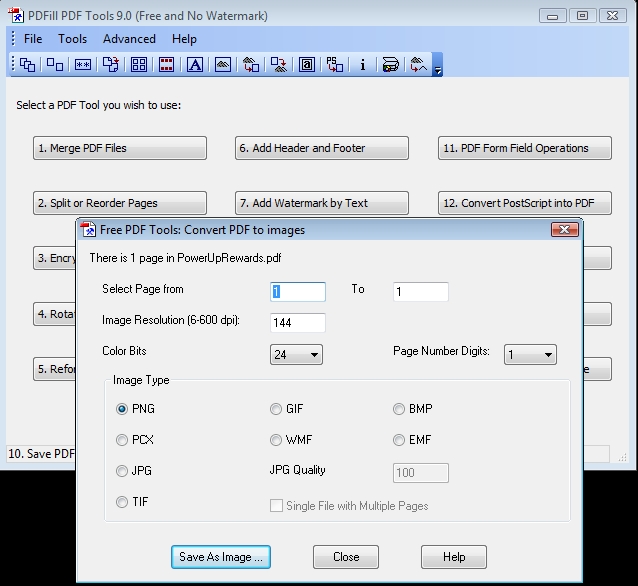The image size is (638, 586).
Task: Click the Text Watermark 'A' toolbar icon
Action: click(195, 65)
